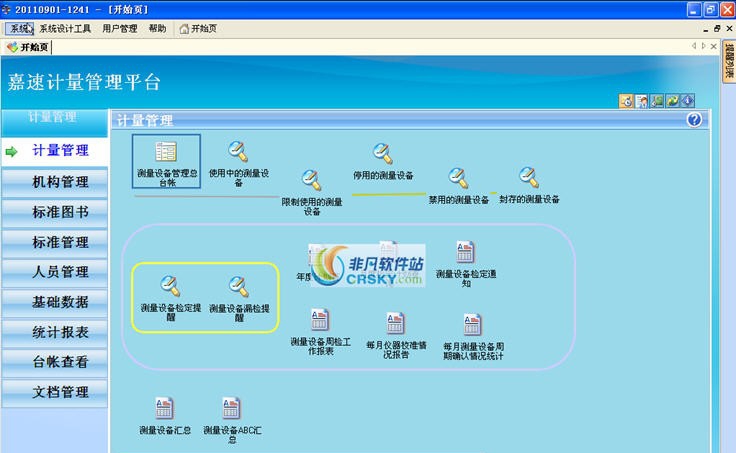Open the 提醒列表 side panel tab
The image size is (736, 453).
pos(728,61)
